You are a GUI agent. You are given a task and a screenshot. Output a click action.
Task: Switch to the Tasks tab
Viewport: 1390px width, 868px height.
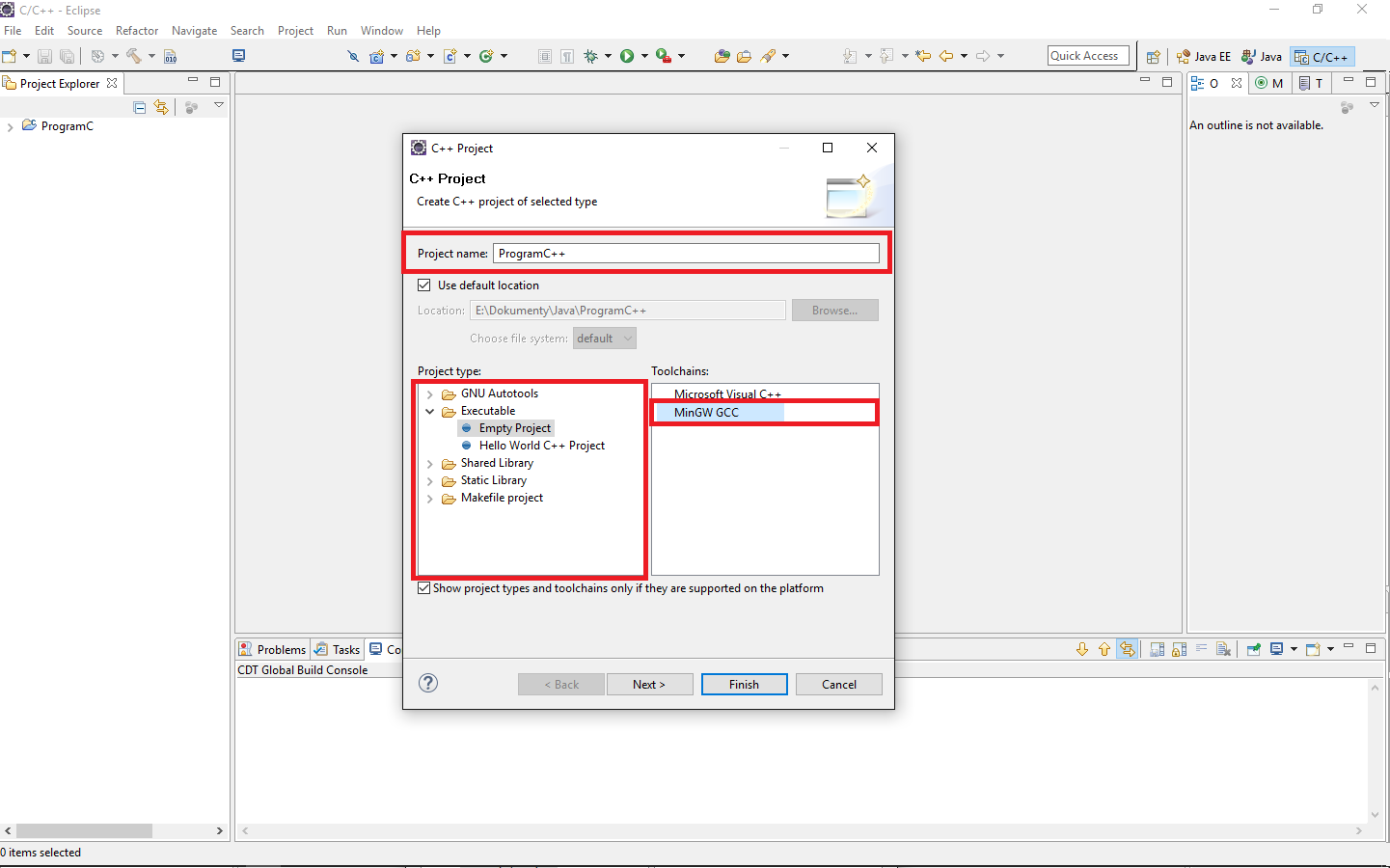point(338,649)
